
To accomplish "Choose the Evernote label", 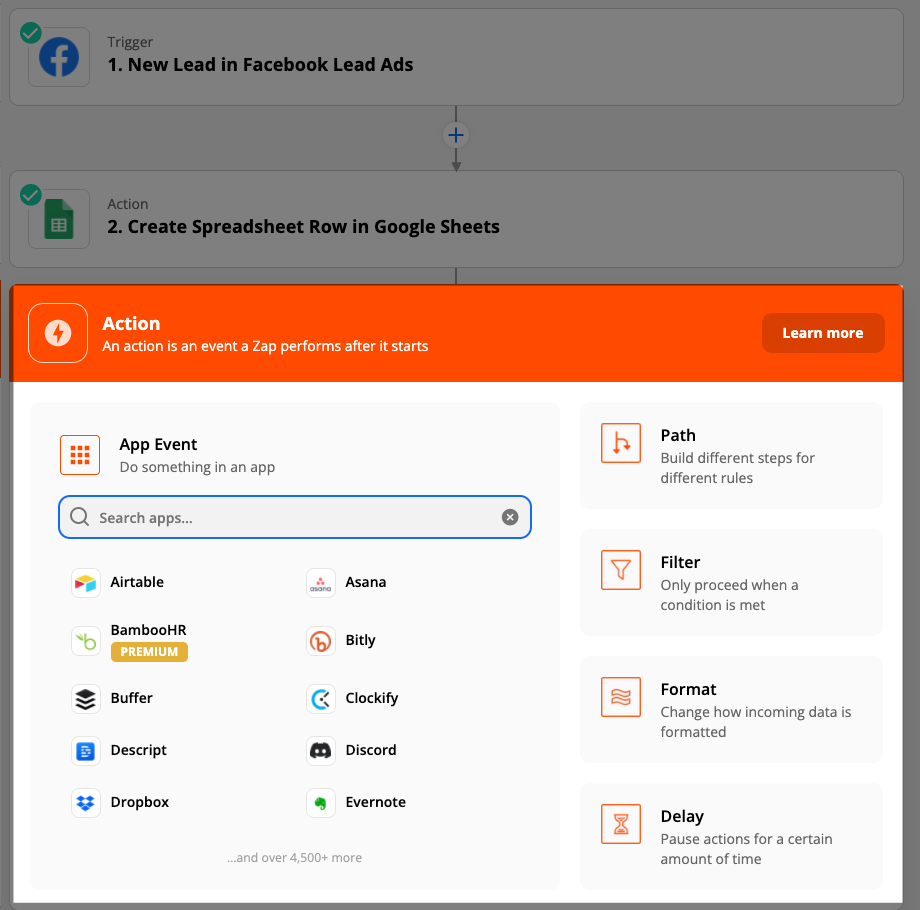I will pos(376,802).
